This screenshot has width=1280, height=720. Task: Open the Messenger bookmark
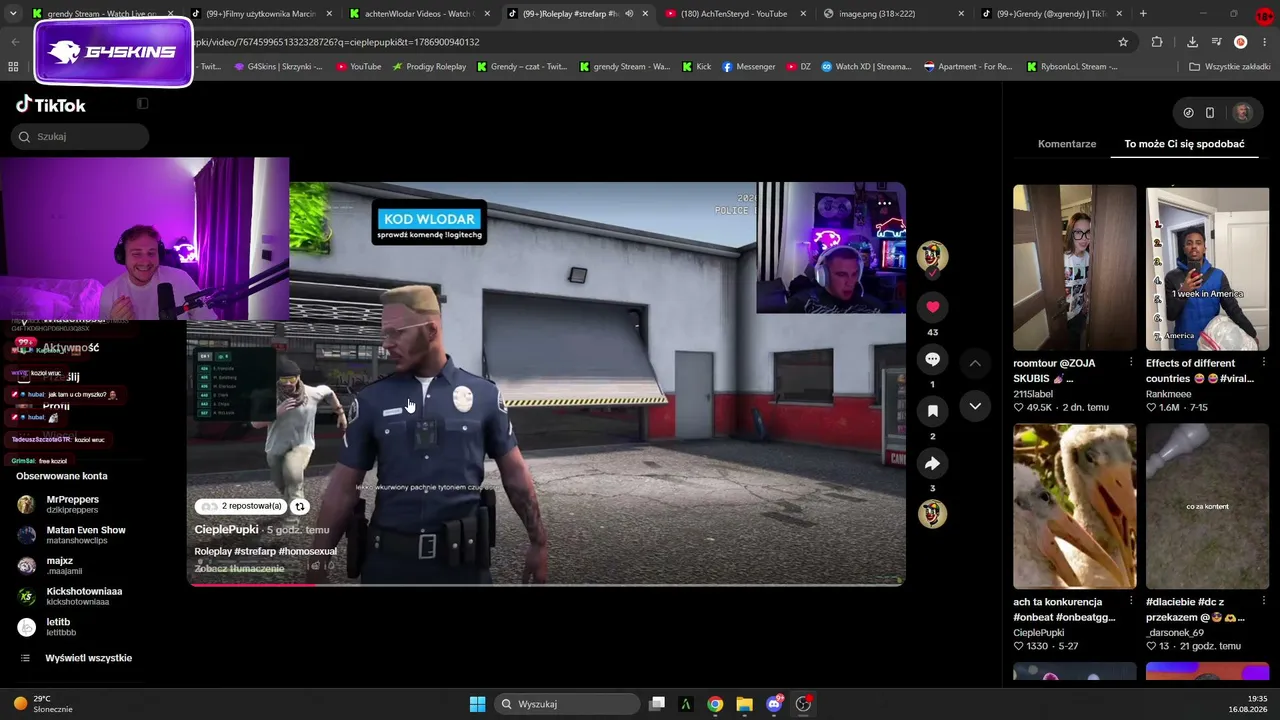coord(748,67)
